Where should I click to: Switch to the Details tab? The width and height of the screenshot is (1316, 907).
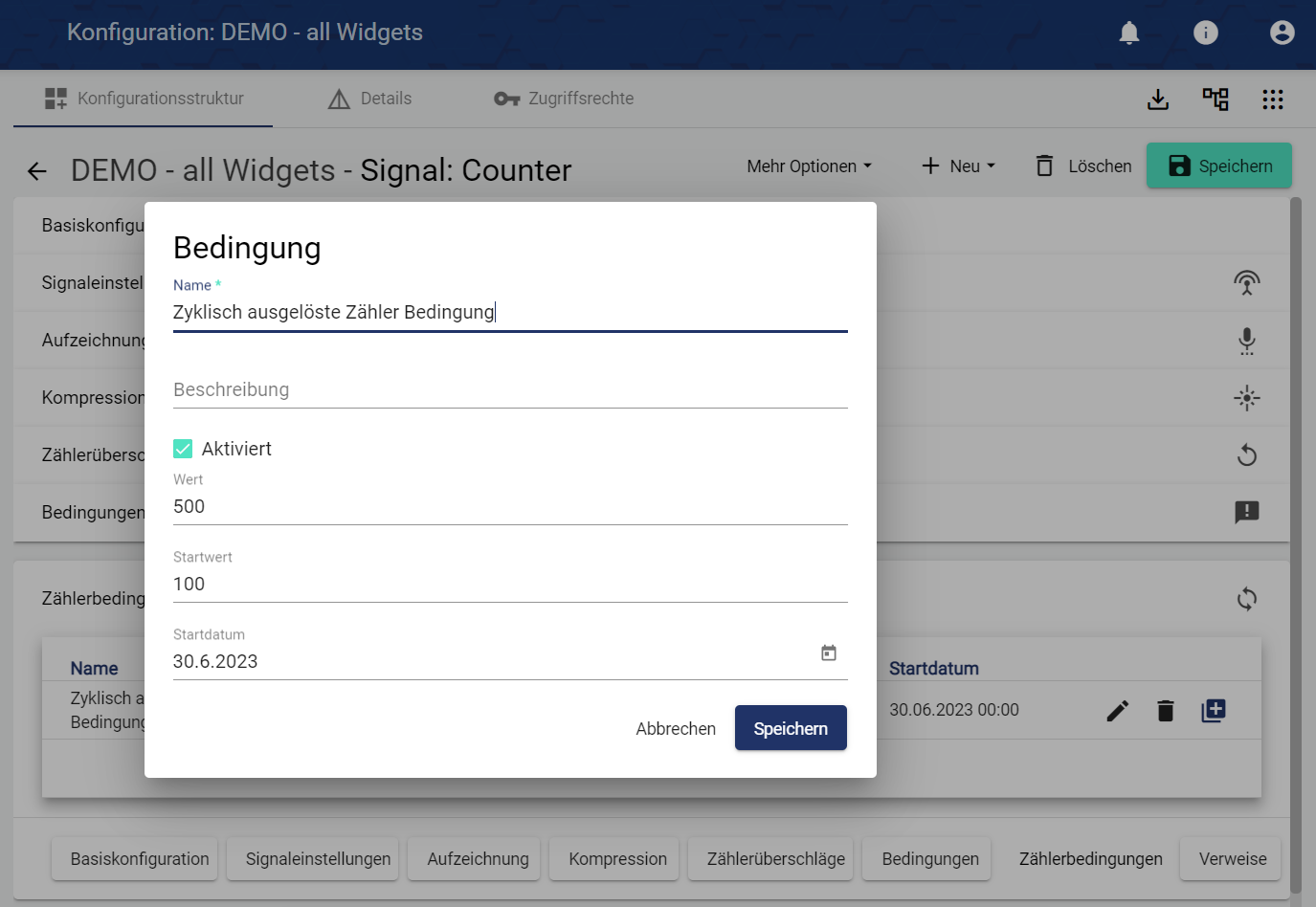coord(369,99)
